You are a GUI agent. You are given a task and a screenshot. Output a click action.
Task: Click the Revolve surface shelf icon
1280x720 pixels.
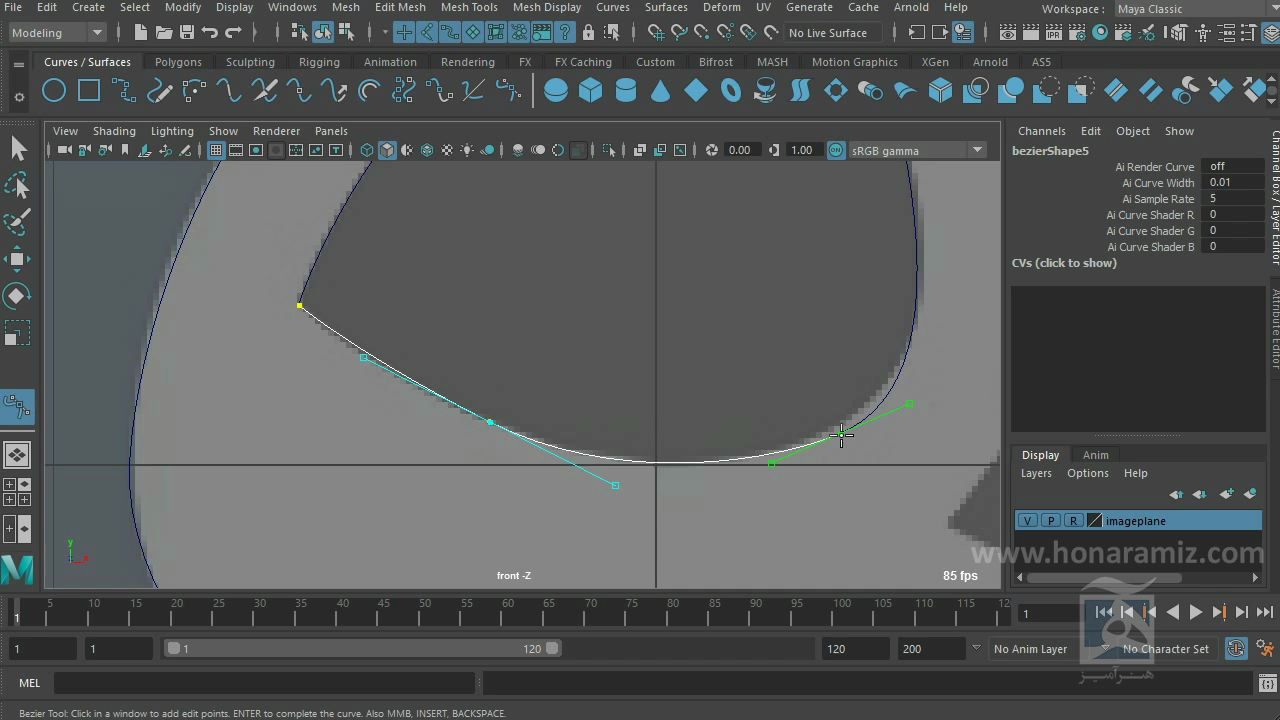pos(766,92)
